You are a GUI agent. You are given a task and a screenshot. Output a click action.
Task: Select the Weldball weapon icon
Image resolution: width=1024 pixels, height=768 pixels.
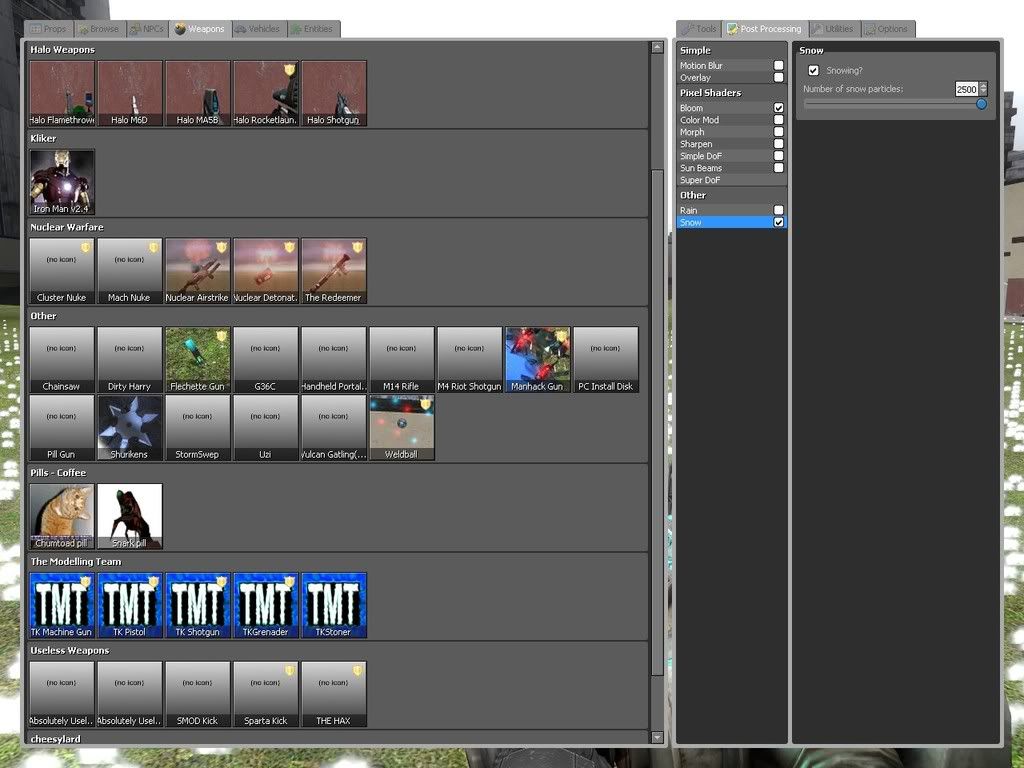pos(401,426)
